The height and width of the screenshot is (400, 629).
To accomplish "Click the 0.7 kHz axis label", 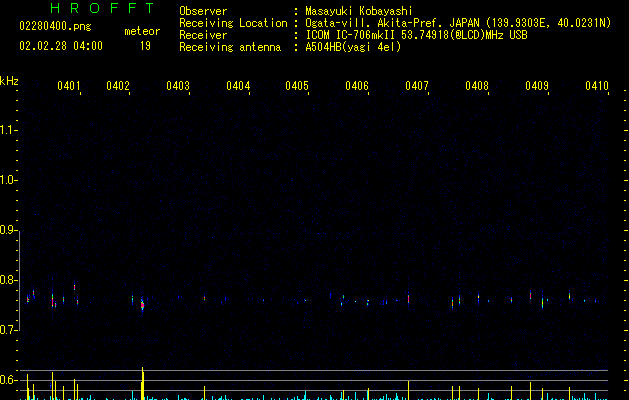I will tap(8, 330).
